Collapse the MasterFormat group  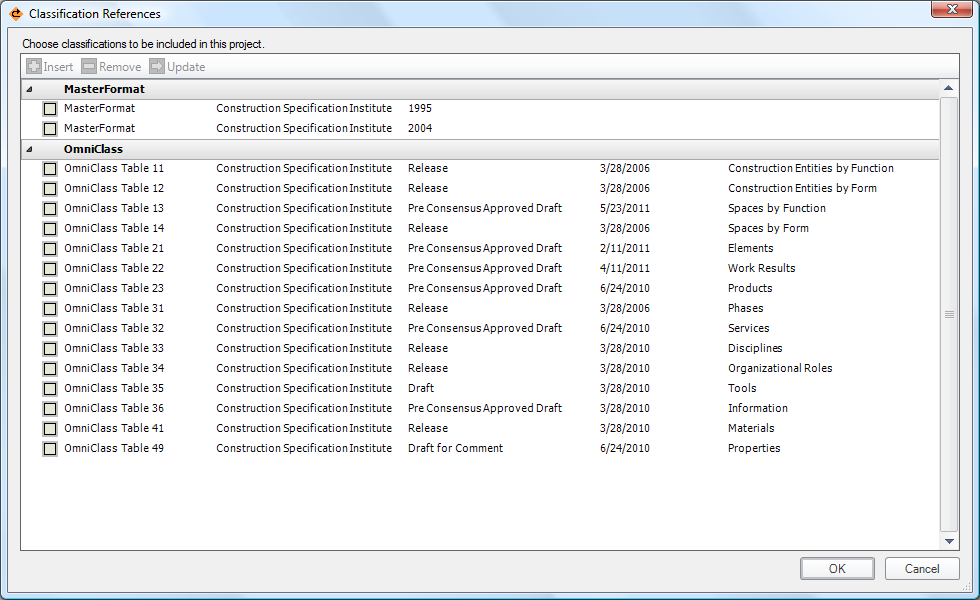(x=29, y=89)
